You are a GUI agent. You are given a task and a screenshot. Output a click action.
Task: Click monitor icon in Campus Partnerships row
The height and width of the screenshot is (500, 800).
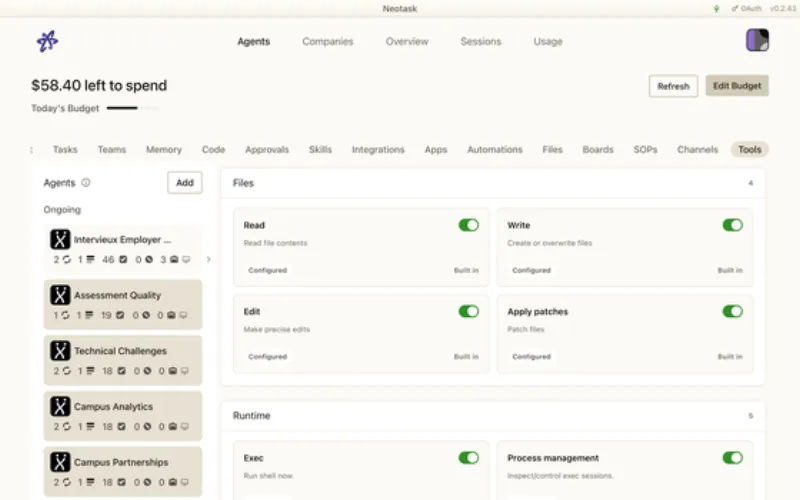coord(185,482)
